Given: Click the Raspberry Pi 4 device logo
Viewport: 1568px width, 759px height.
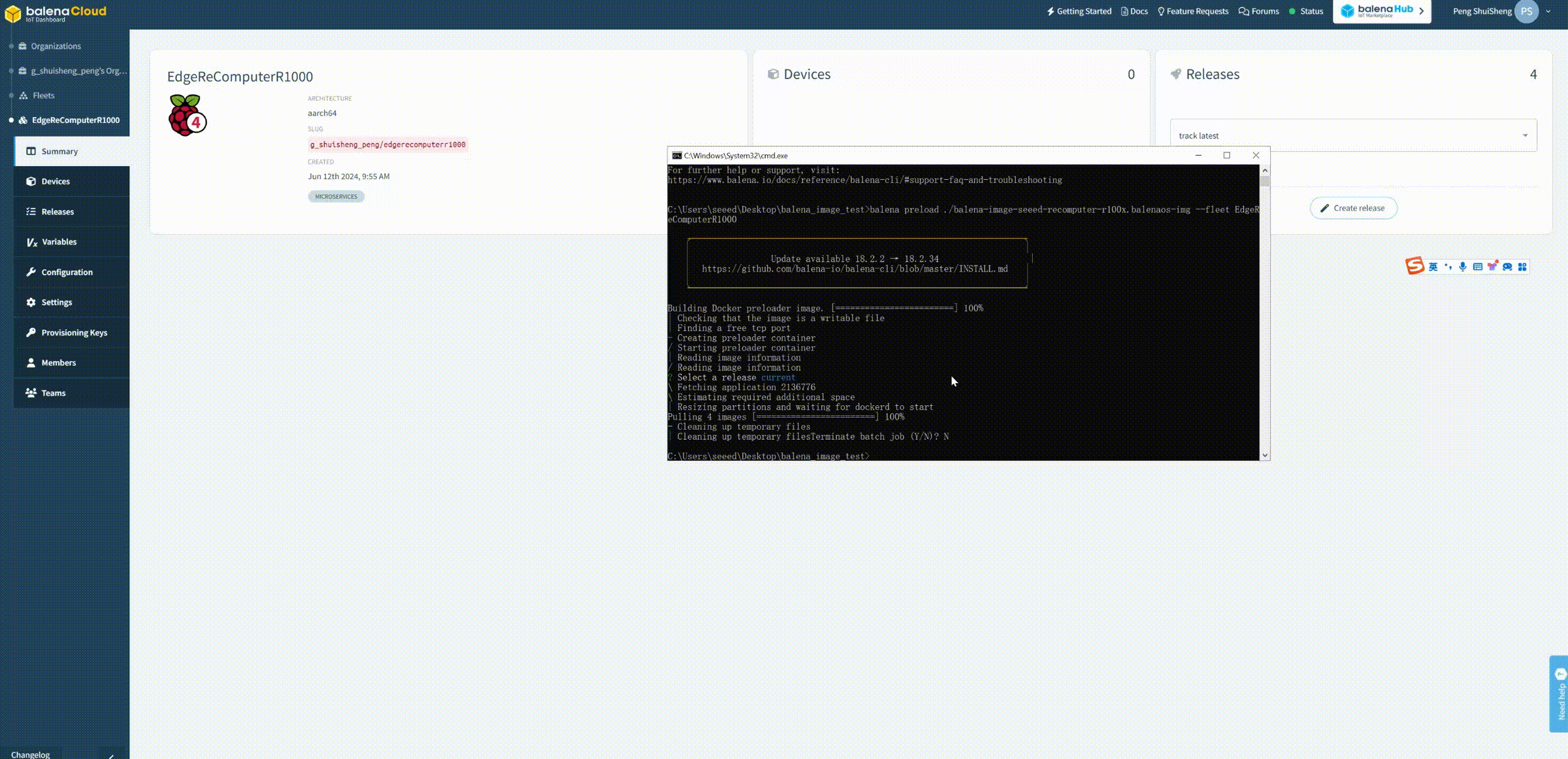Looking at the screenshot, I should pyautogui.click(x=187, y=116).
